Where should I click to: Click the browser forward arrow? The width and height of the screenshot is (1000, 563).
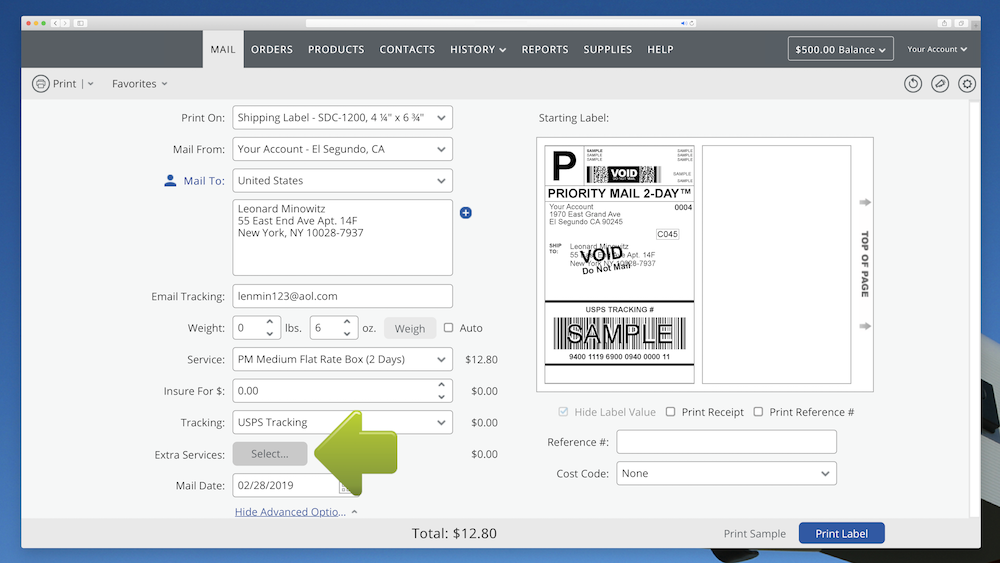tap(65, 23)
